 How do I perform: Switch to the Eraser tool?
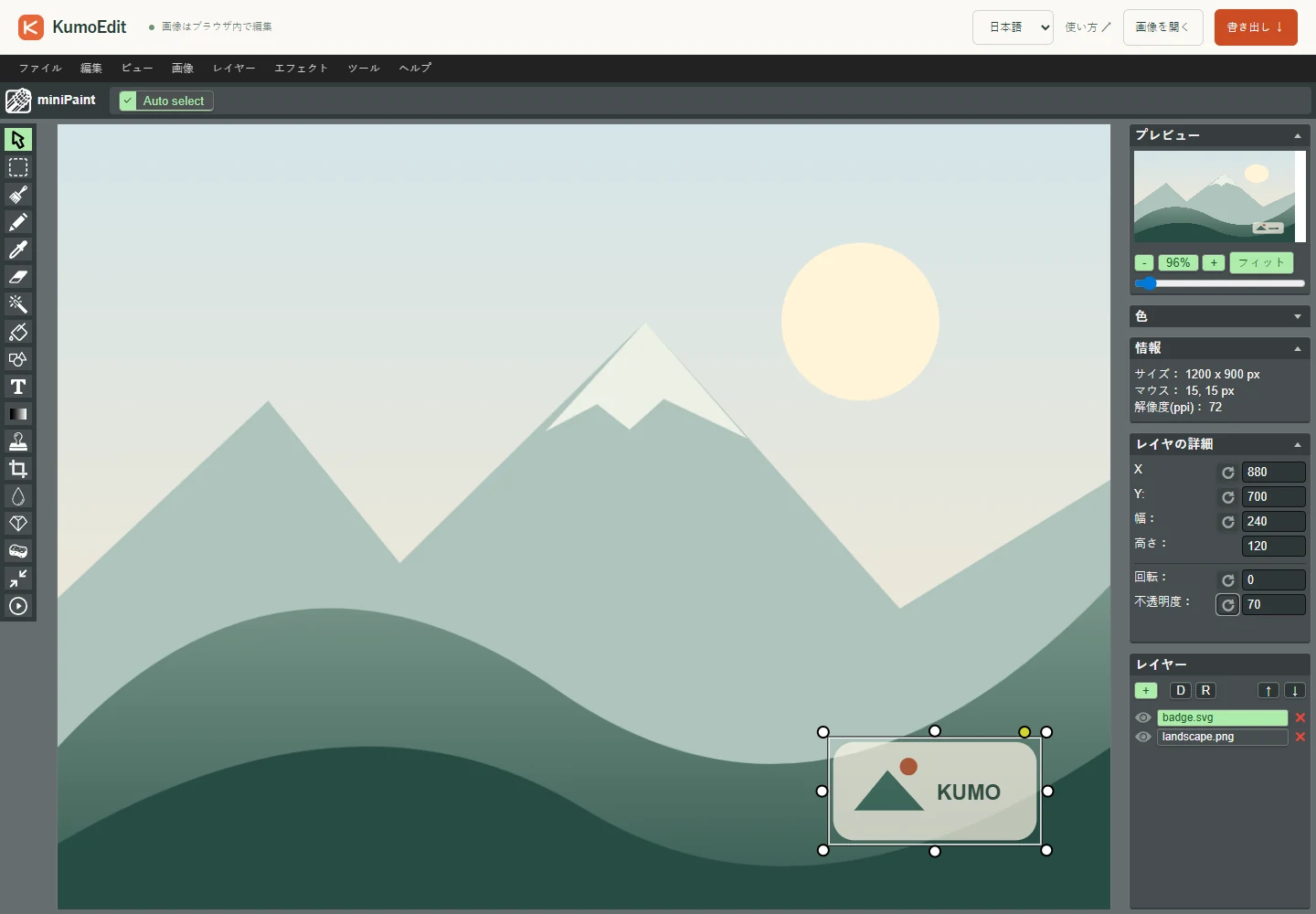pos(18,277)
